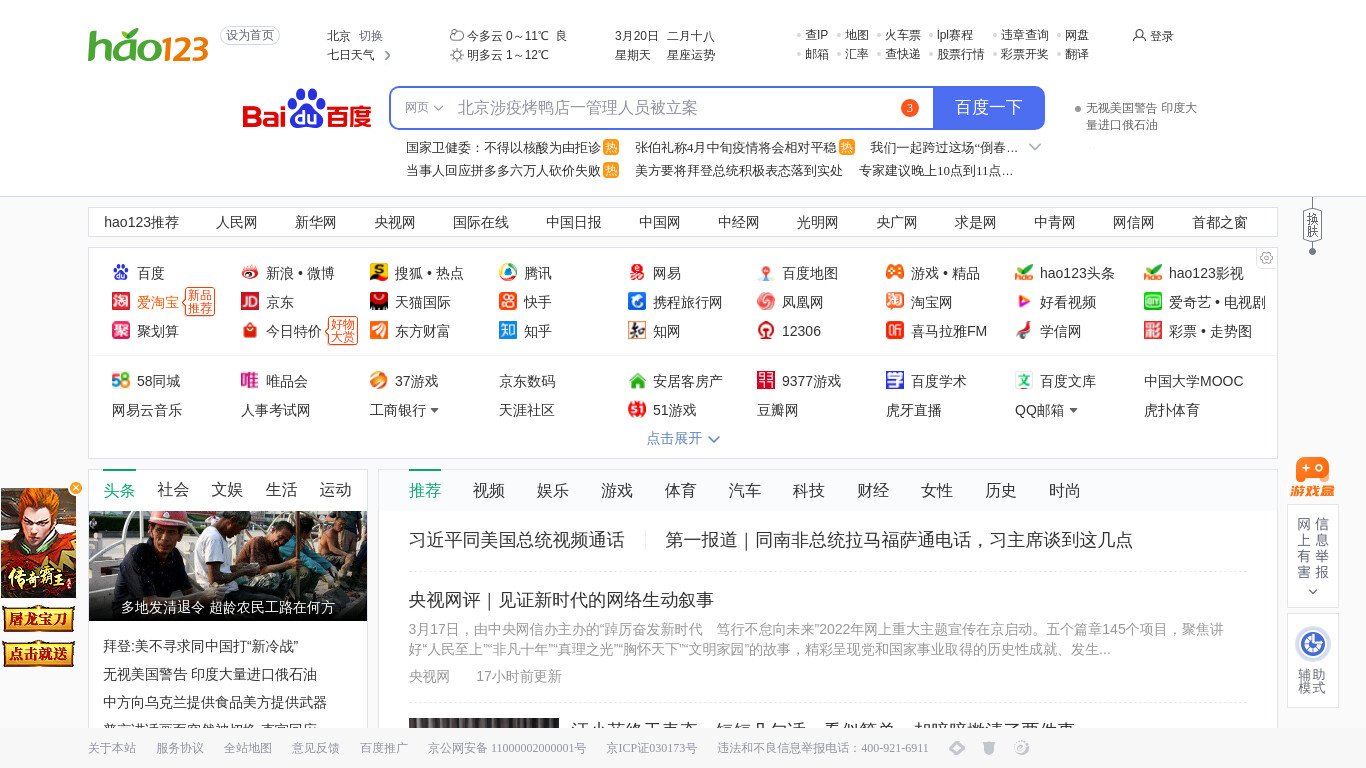Close the floating game advertisement
The height and width of the screenshot is (768, 1366).
pos(76,488)
